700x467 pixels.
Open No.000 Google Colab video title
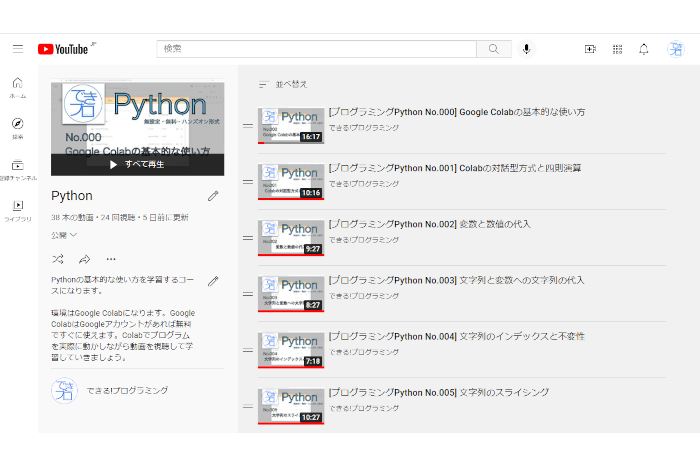click(x=457, y=112)
